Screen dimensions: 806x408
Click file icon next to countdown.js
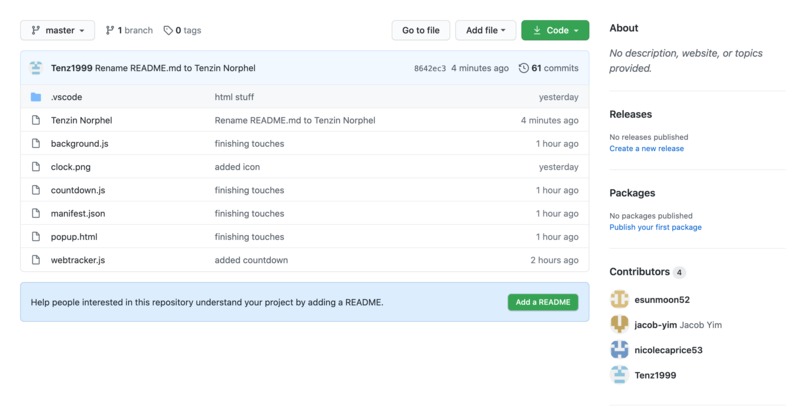tap(35, 190)
